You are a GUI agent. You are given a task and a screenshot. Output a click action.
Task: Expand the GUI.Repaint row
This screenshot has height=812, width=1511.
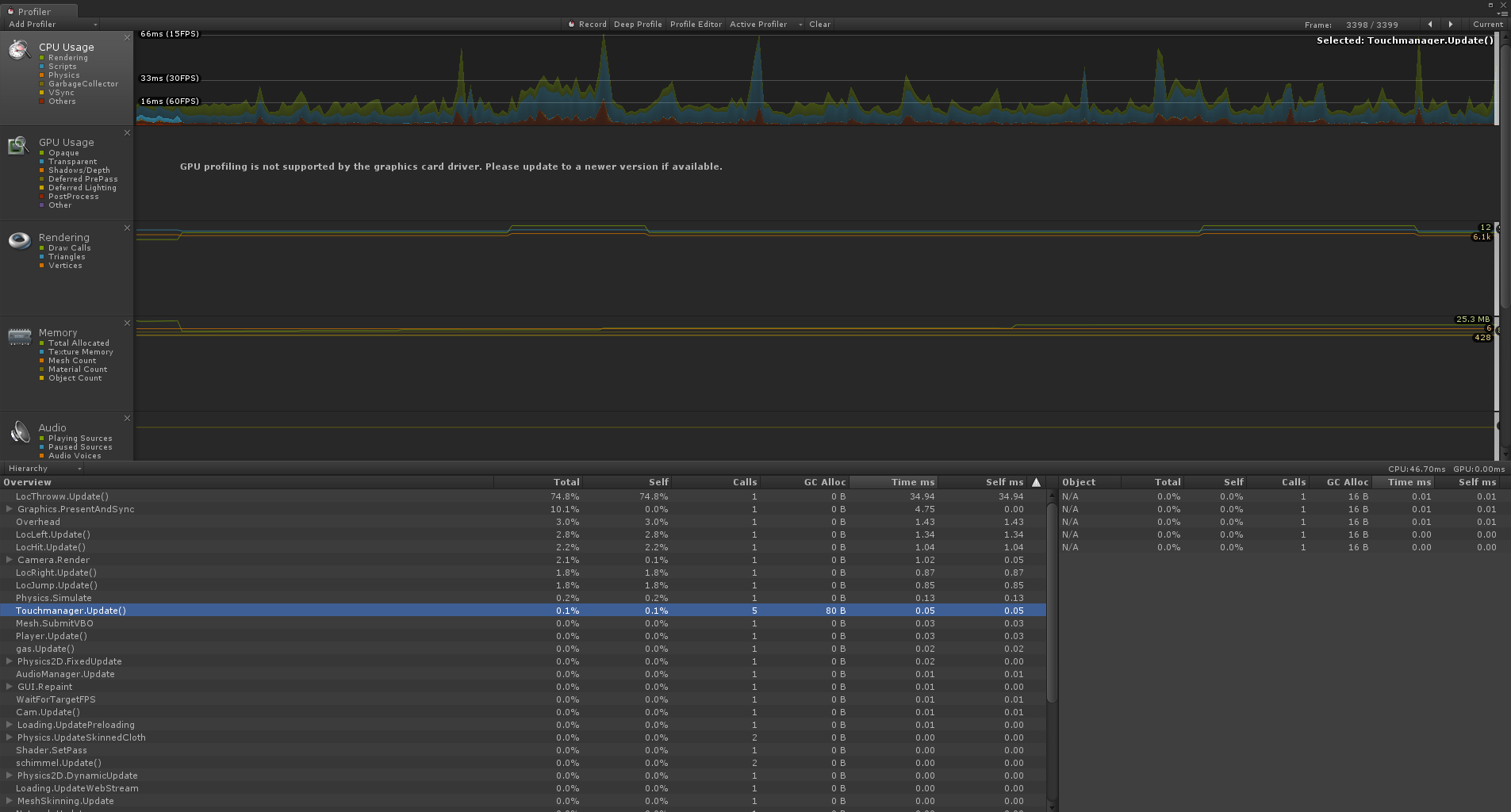(9, 687)
